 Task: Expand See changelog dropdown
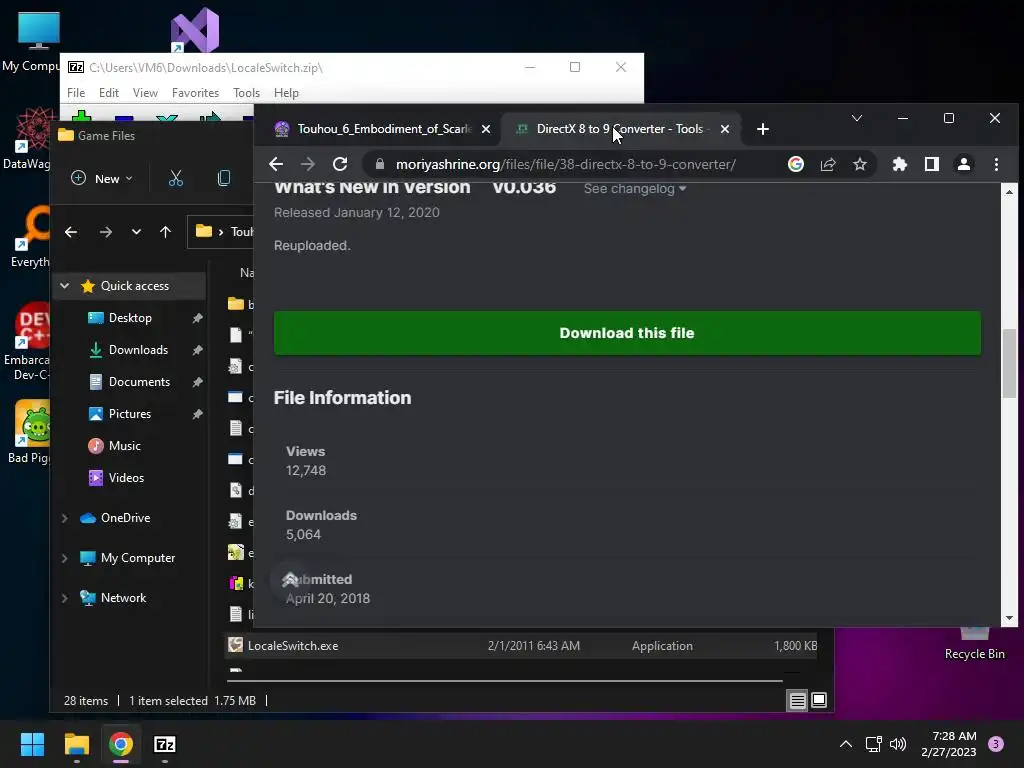pos(634,189)
